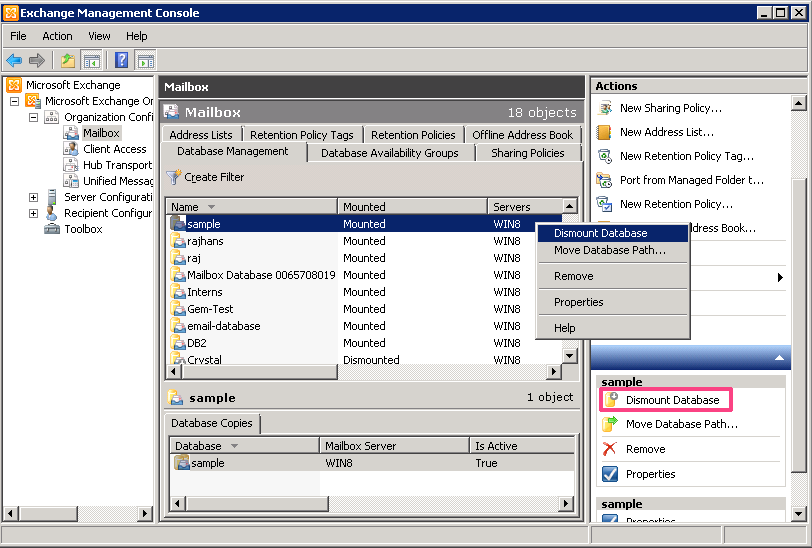Open the submenu arrow in Actions pane
Screen dimensions: 812x548
pyautogui.click(x=780, y=278)
